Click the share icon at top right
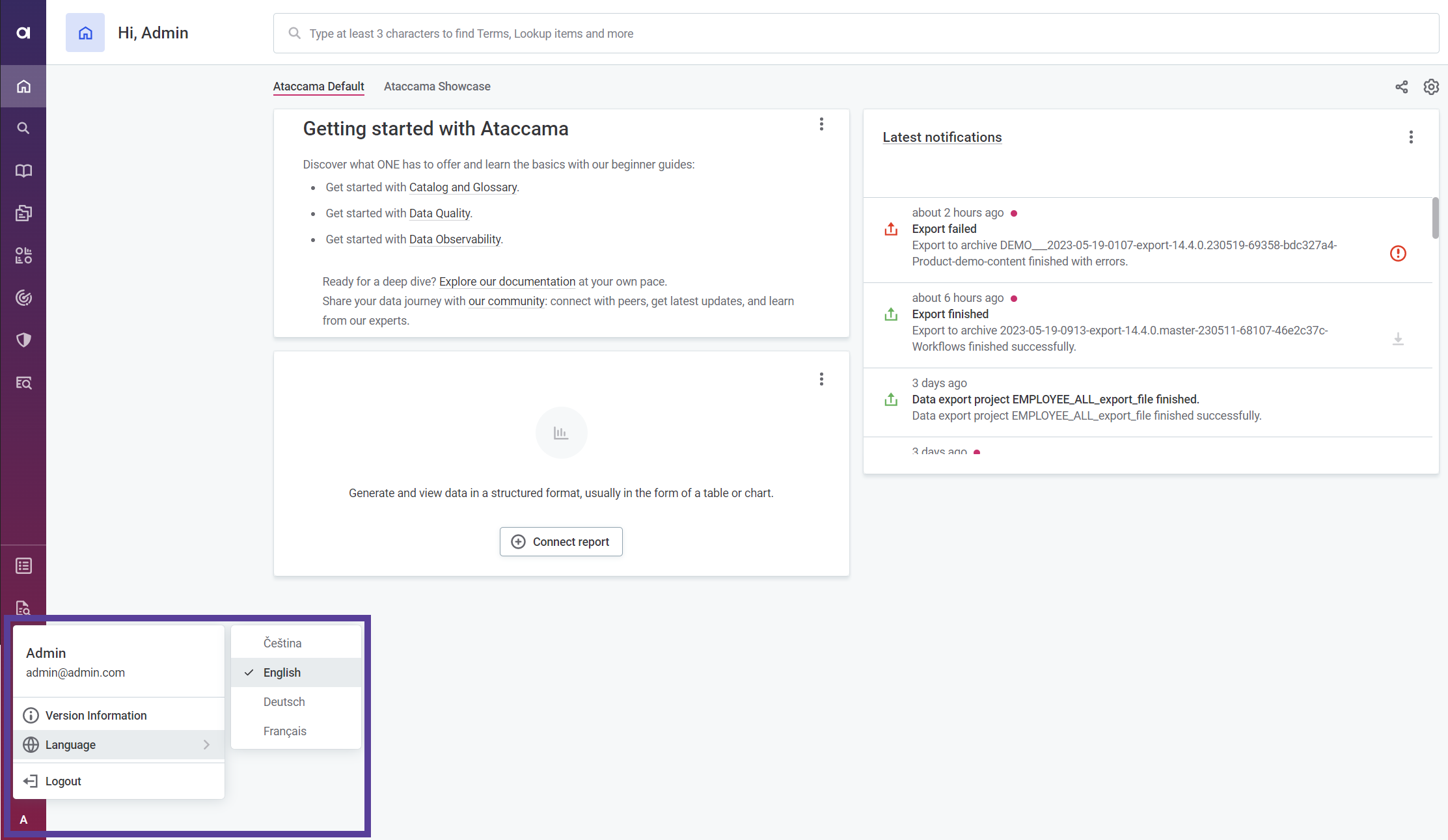Viewport: 1448px width, 840px height. click(1401, 87)
